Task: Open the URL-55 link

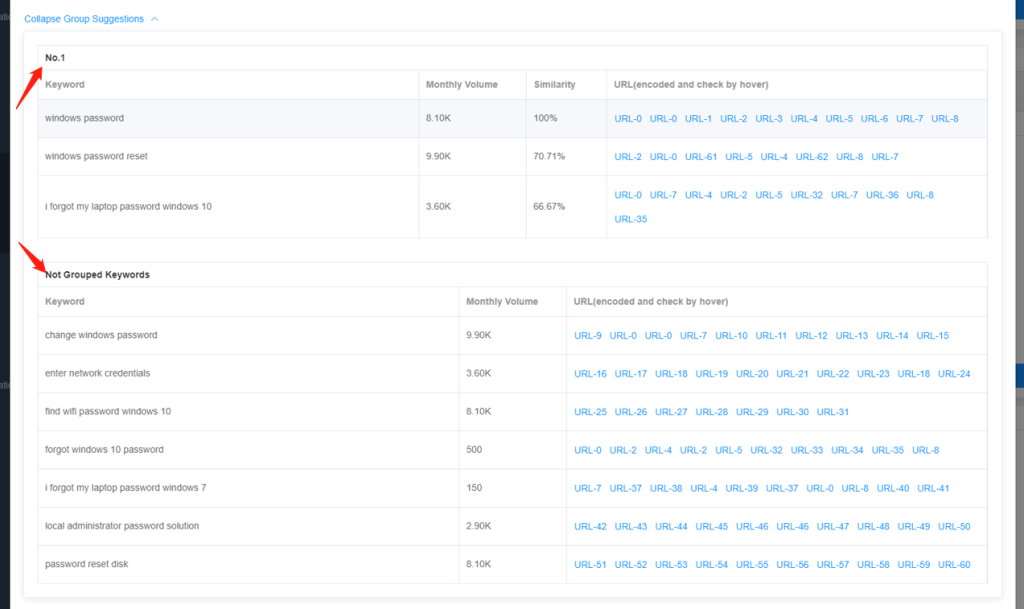Action: pyautogui.click(x=752, y=565)
